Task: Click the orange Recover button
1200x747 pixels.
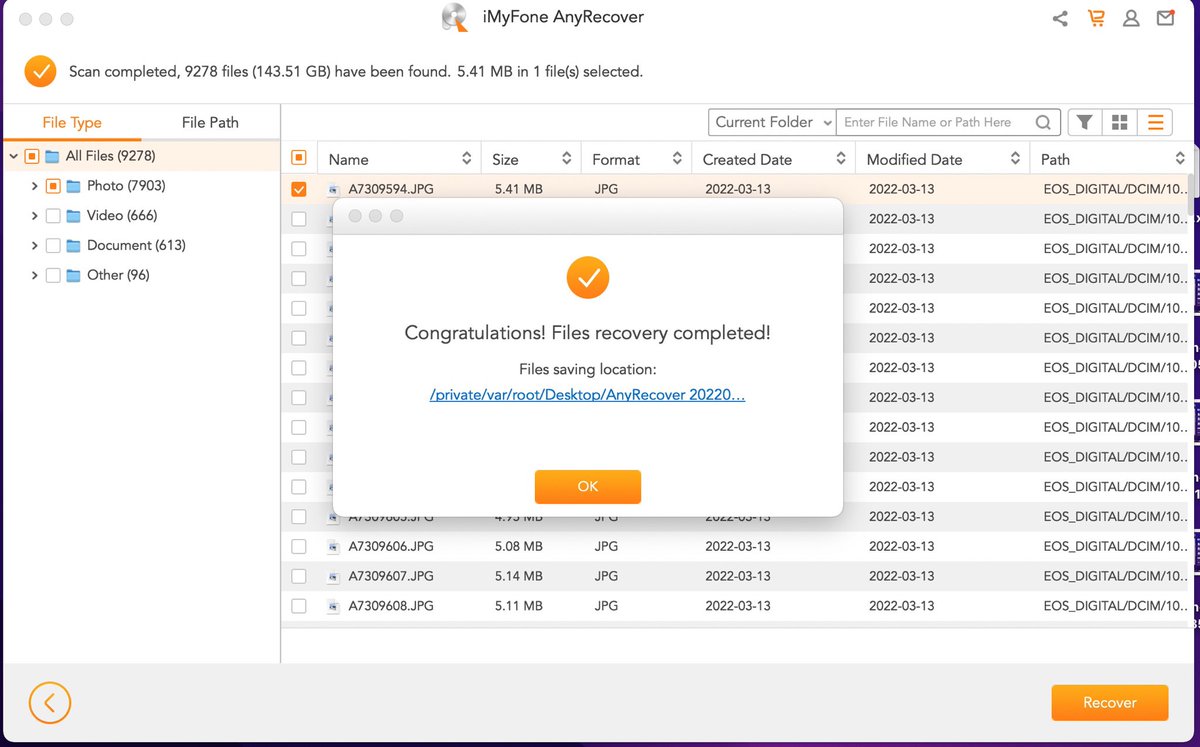Action: (1110, 703)
